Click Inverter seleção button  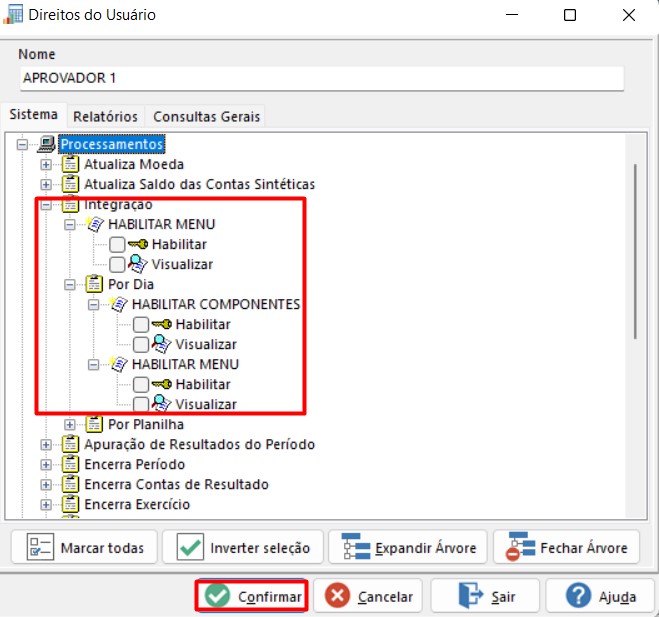coord(243,547)
